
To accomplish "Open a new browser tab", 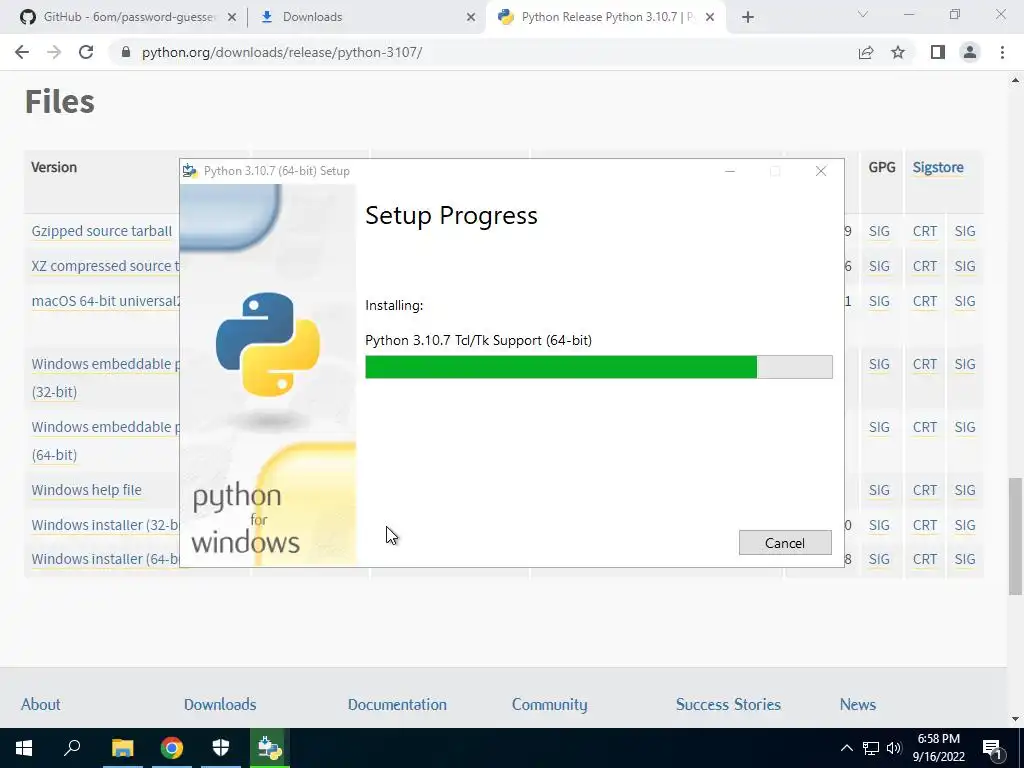I will [x=748, y=17].
